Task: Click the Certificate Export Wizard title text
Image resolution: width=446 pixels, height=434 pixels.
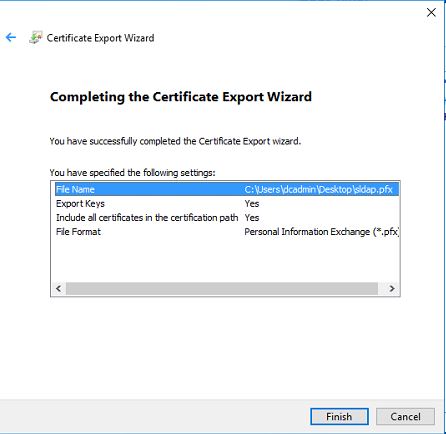Action: tap(100, 38)
